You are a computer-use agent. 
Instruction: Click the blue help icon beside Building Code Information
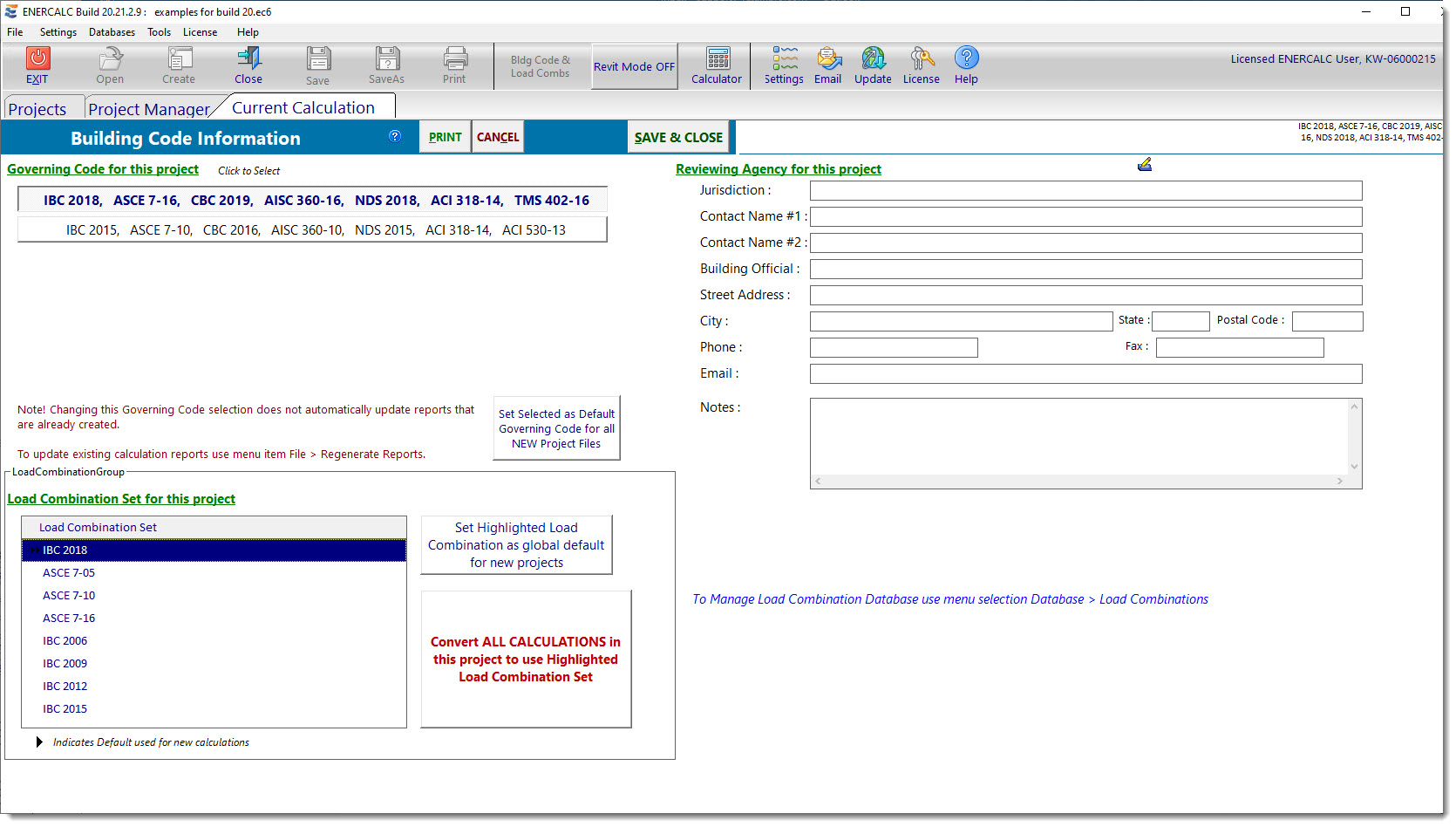tap(395, 136)
